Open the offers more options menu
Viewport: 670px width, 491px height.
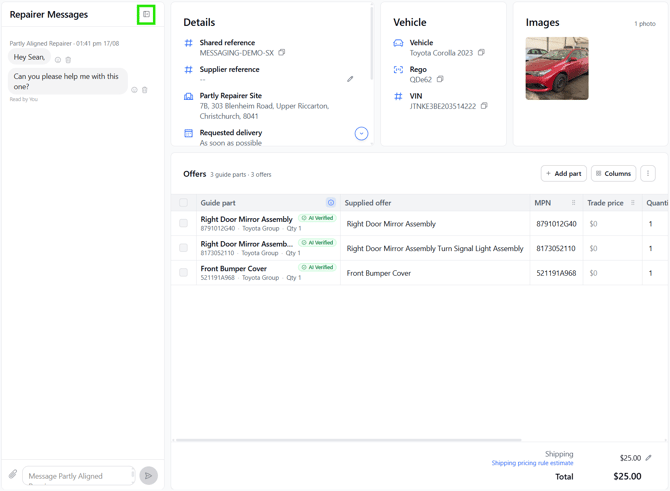point(648,173)
